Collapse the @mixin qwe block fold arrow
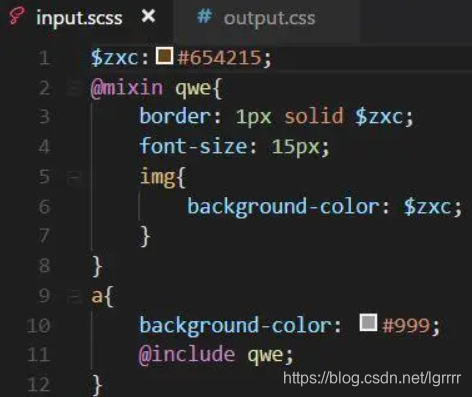 tap(74, 88)
